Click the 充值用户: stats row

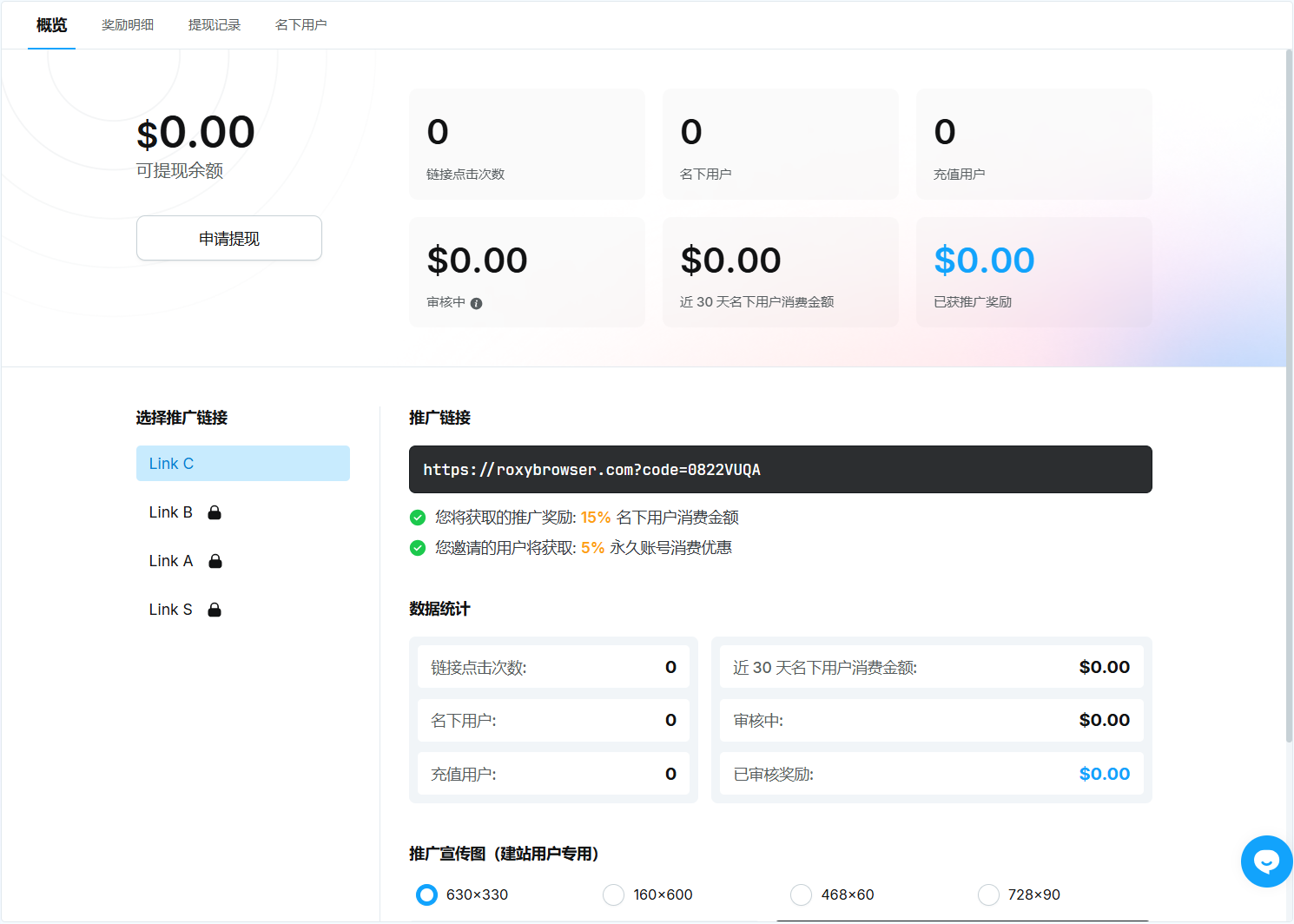coord(553,774)
